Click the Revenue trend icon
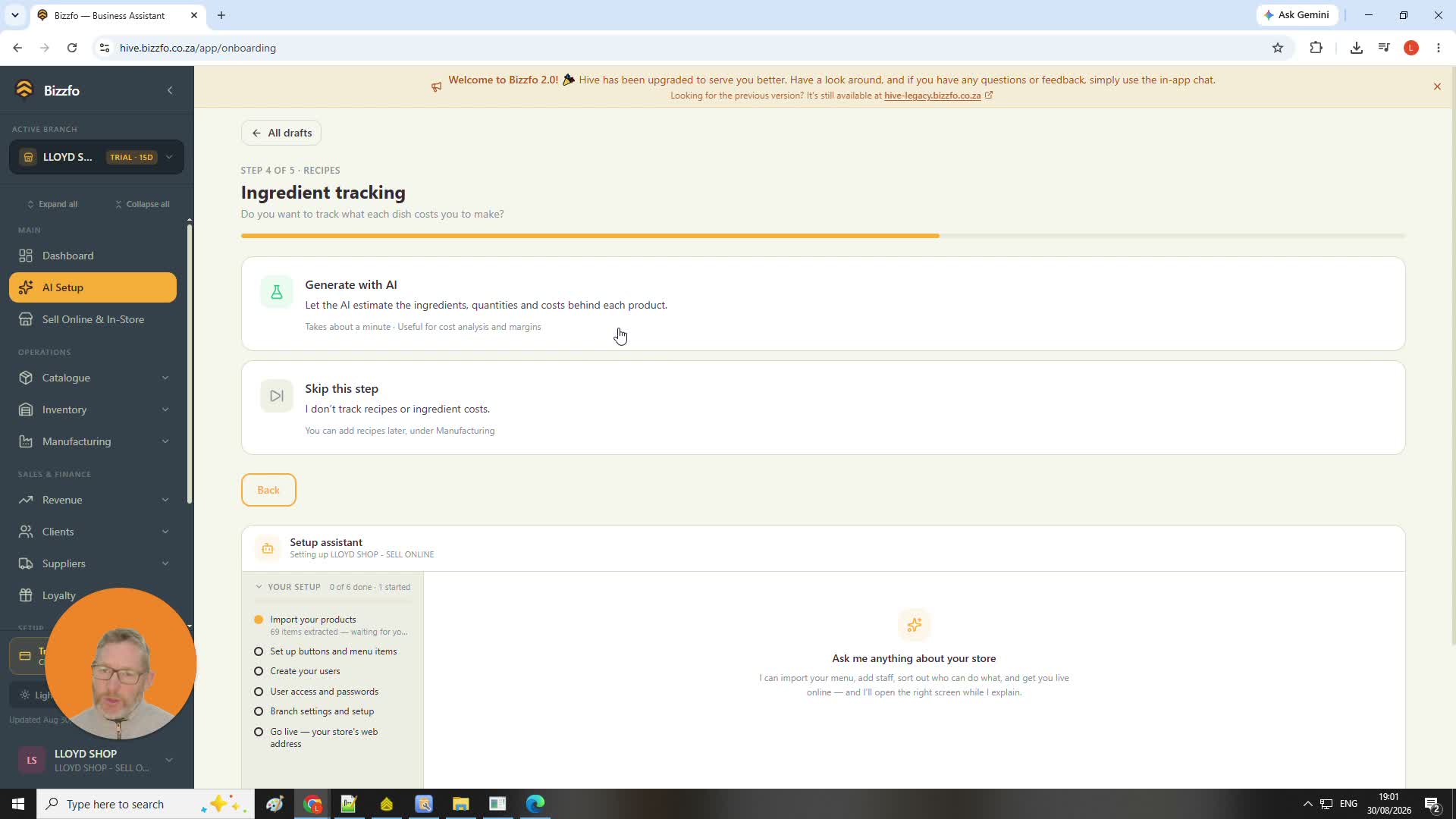 point(26,500)
